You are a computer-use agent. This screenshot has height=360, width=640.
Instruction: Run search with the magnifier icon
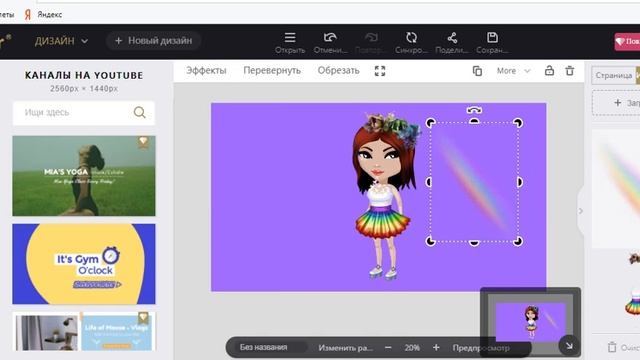pos(140,113)
